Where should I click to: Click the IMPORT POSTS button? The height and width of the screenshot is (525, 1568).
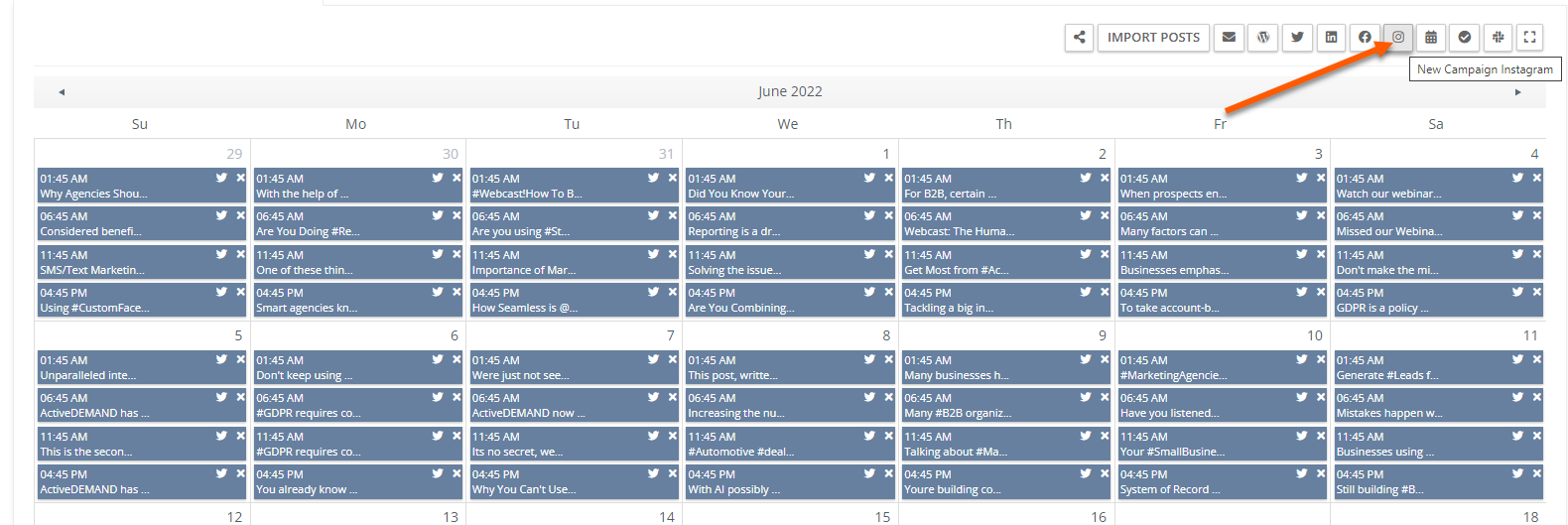1153,38
